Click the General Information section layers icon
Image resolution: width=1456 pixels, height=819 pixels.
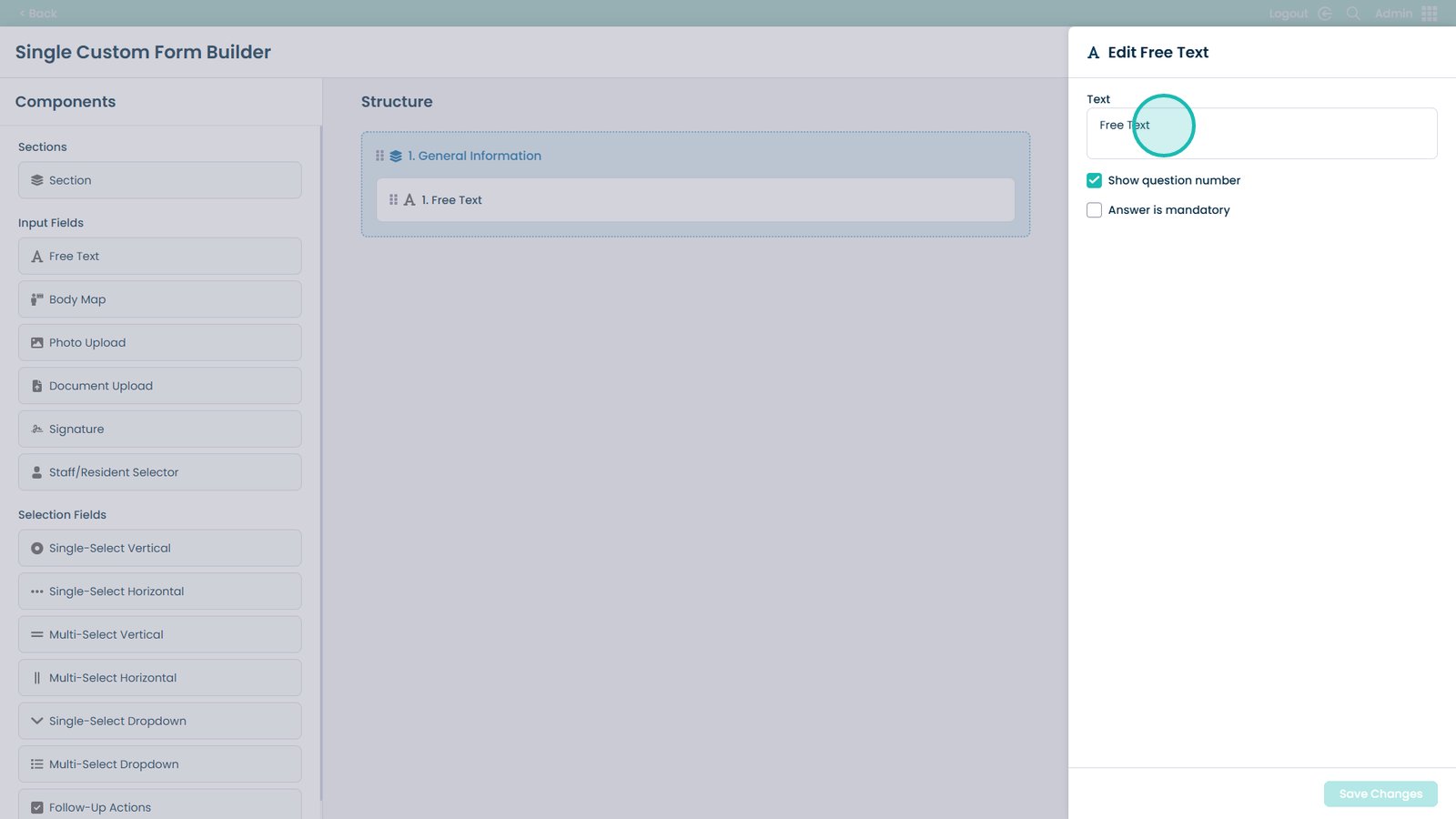396,157
